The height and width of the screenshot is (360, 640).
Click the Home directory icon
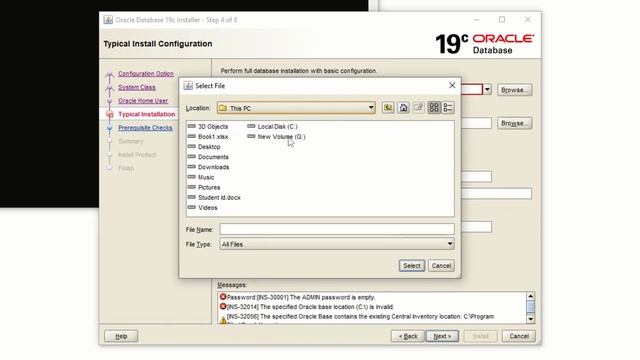point(403,107)
